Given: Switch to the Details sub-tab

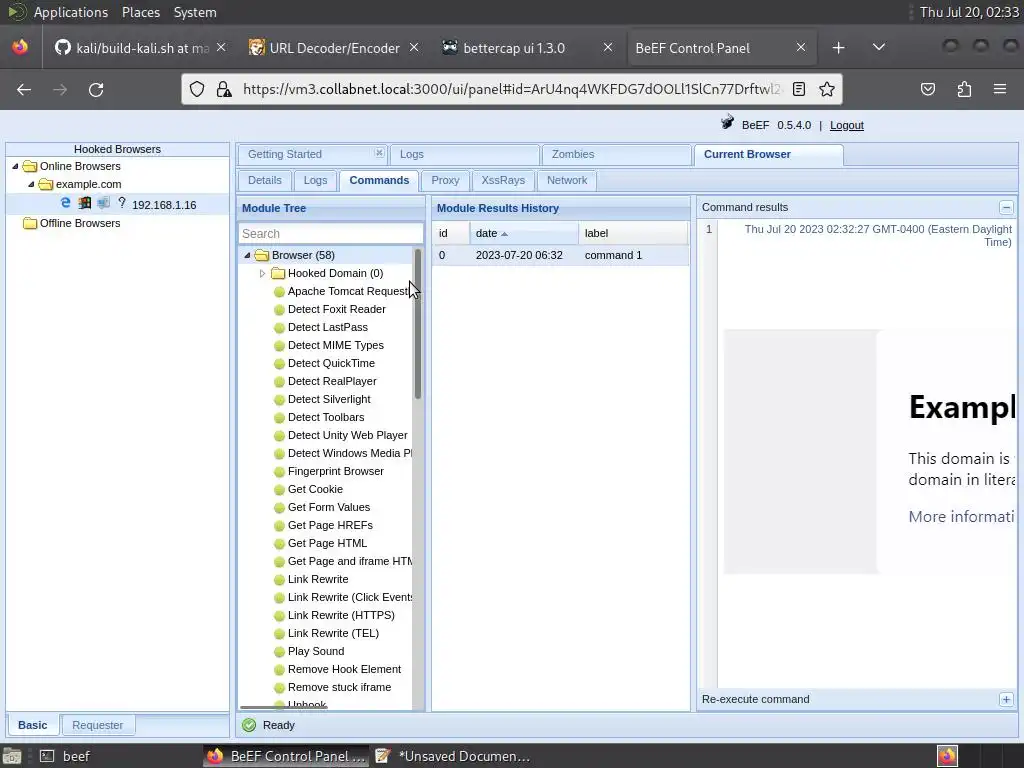Looking at the screenshot, I should click(x=264, y=180).
